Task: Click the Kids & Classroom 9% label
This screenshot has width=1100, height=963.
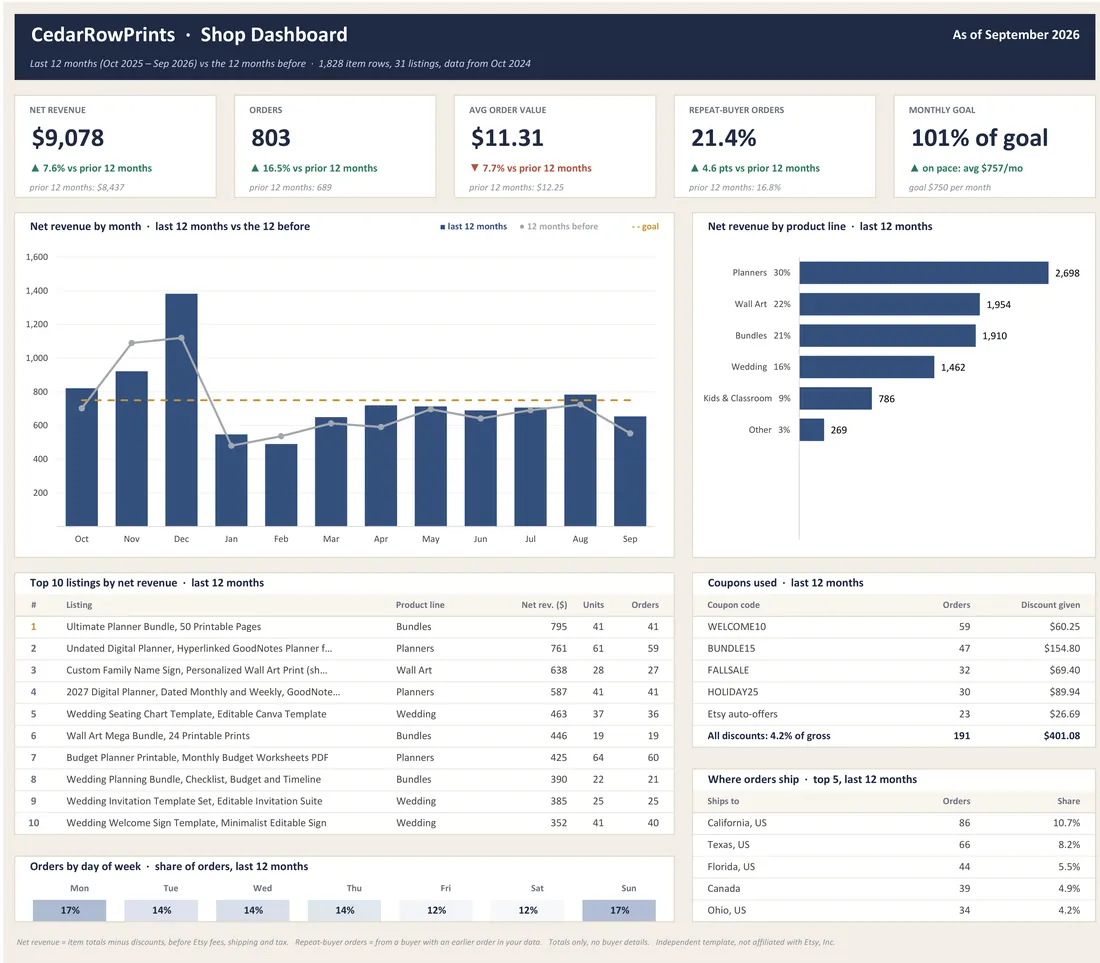Action: (x=747, y=398)
